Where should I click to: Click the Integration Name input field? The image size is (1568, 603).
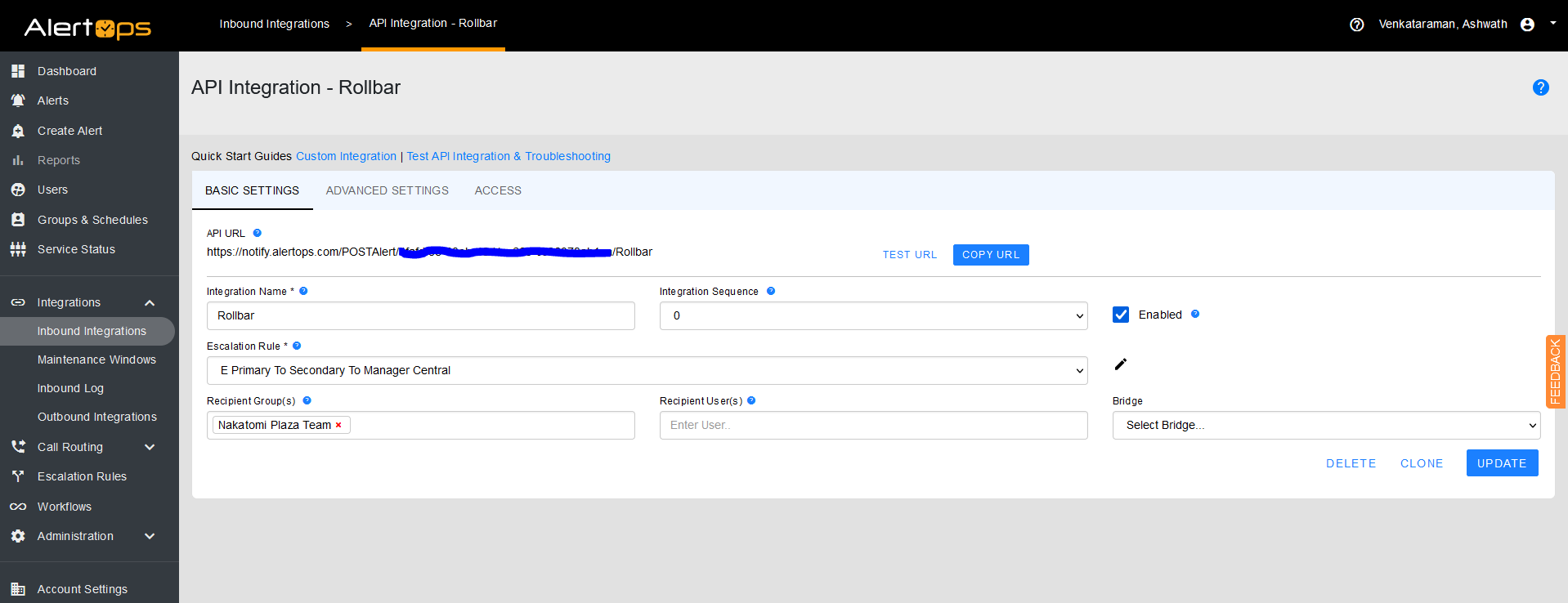(420, 315)
